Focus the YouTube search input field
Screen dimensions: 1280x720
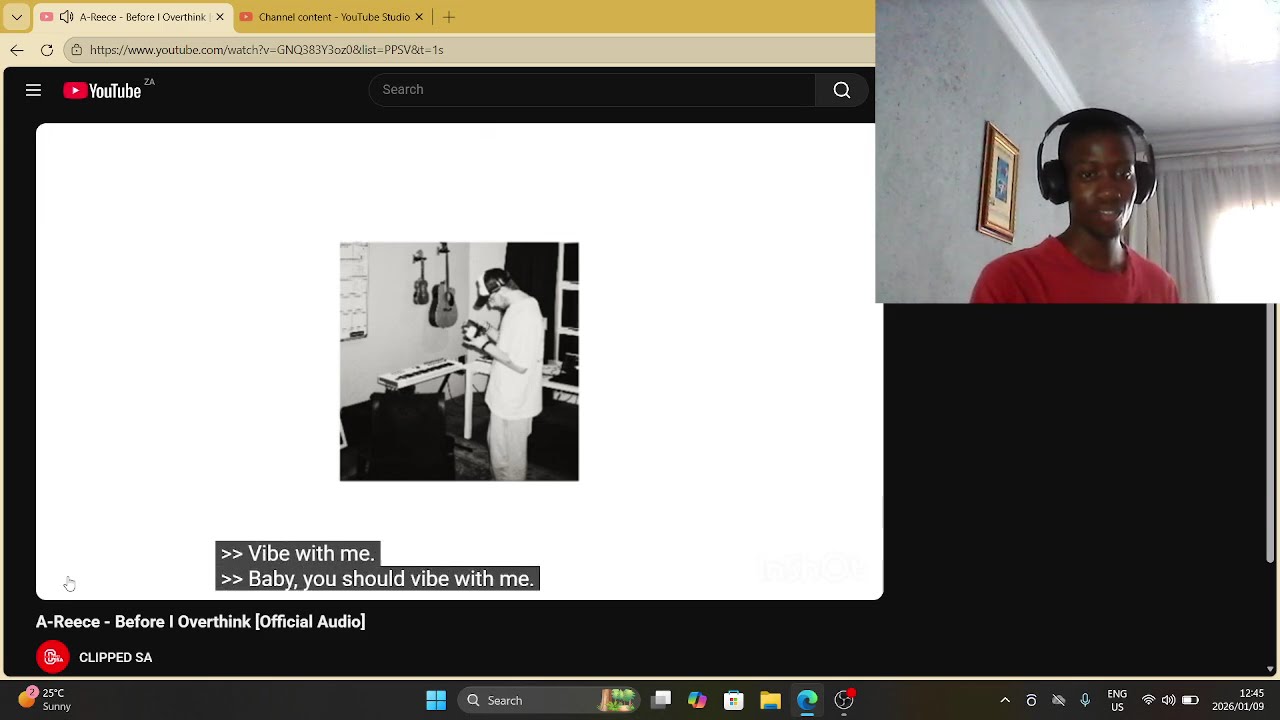592,90
